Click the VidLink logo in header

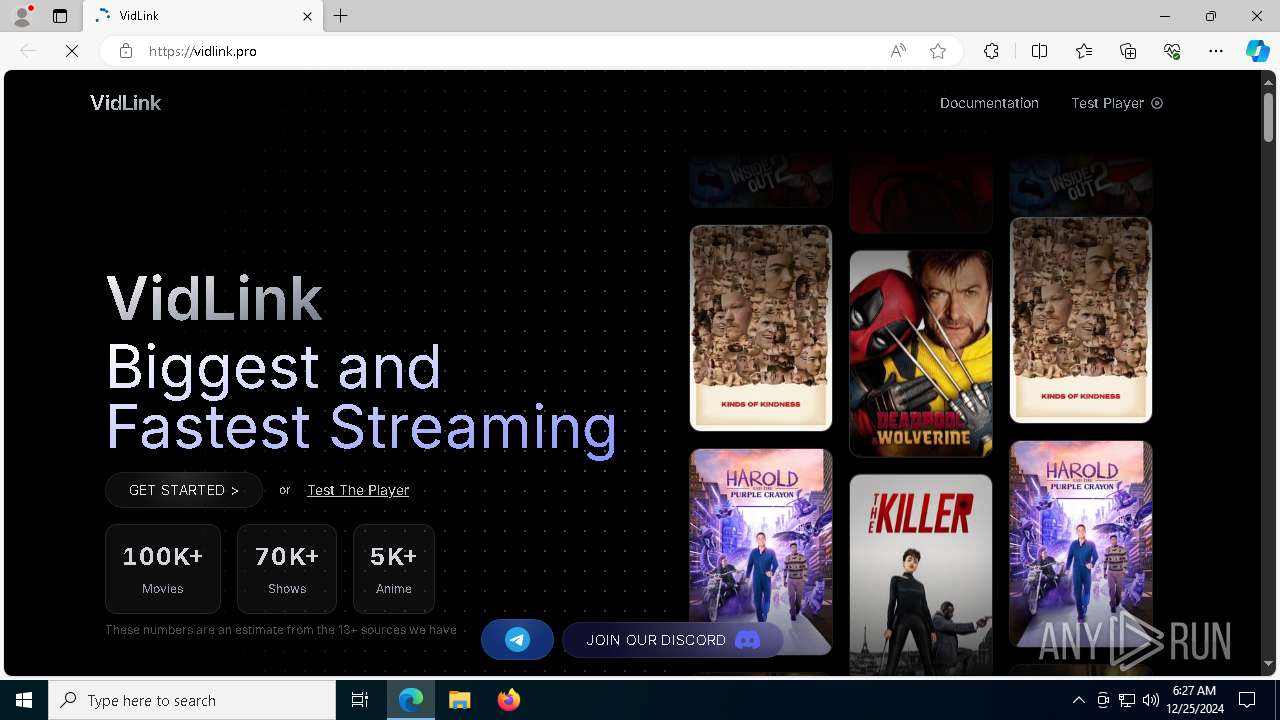[125, 103]
